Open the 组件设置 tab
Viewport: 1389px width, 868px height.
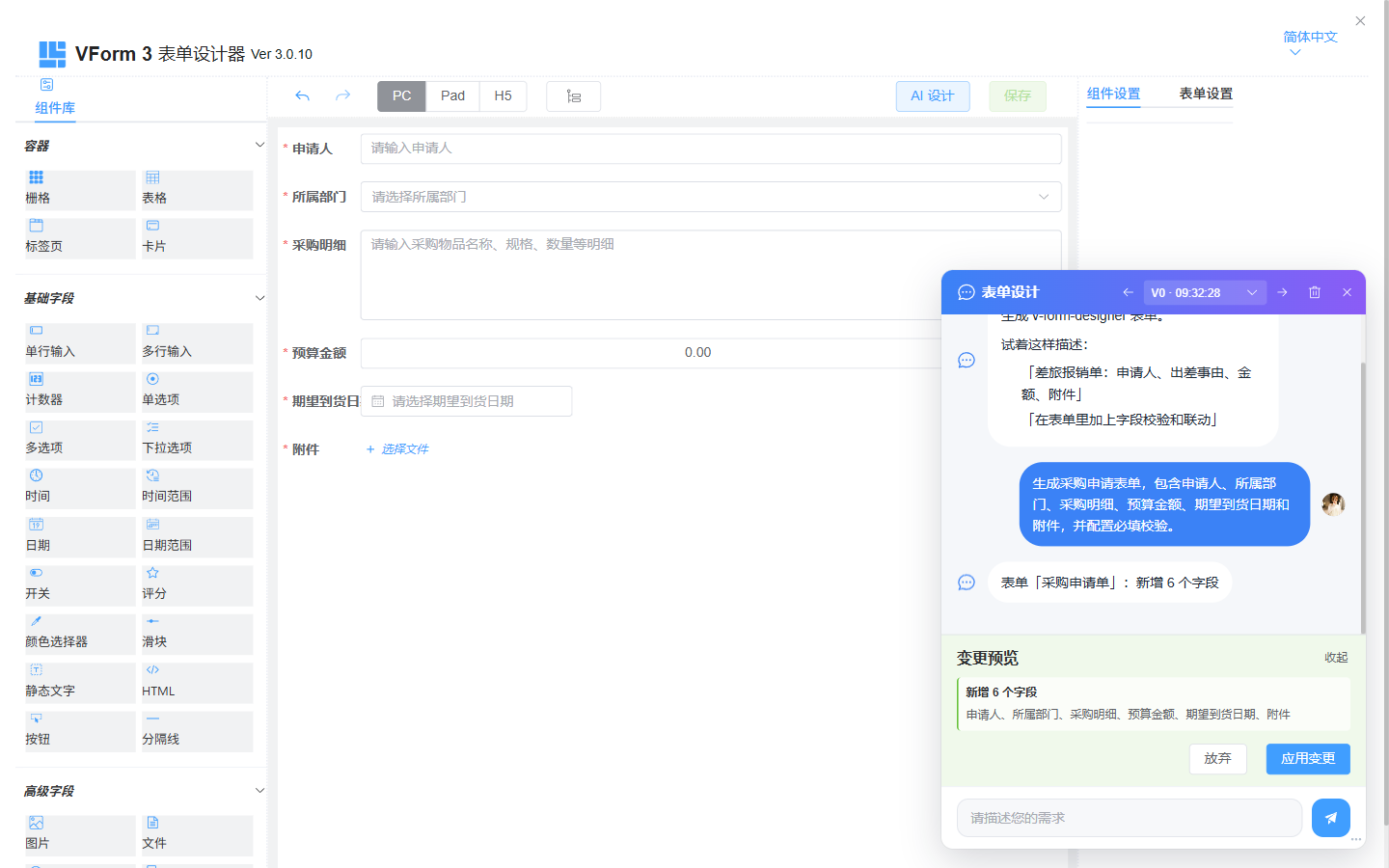pyautogui.click(x=1113, y=94)
